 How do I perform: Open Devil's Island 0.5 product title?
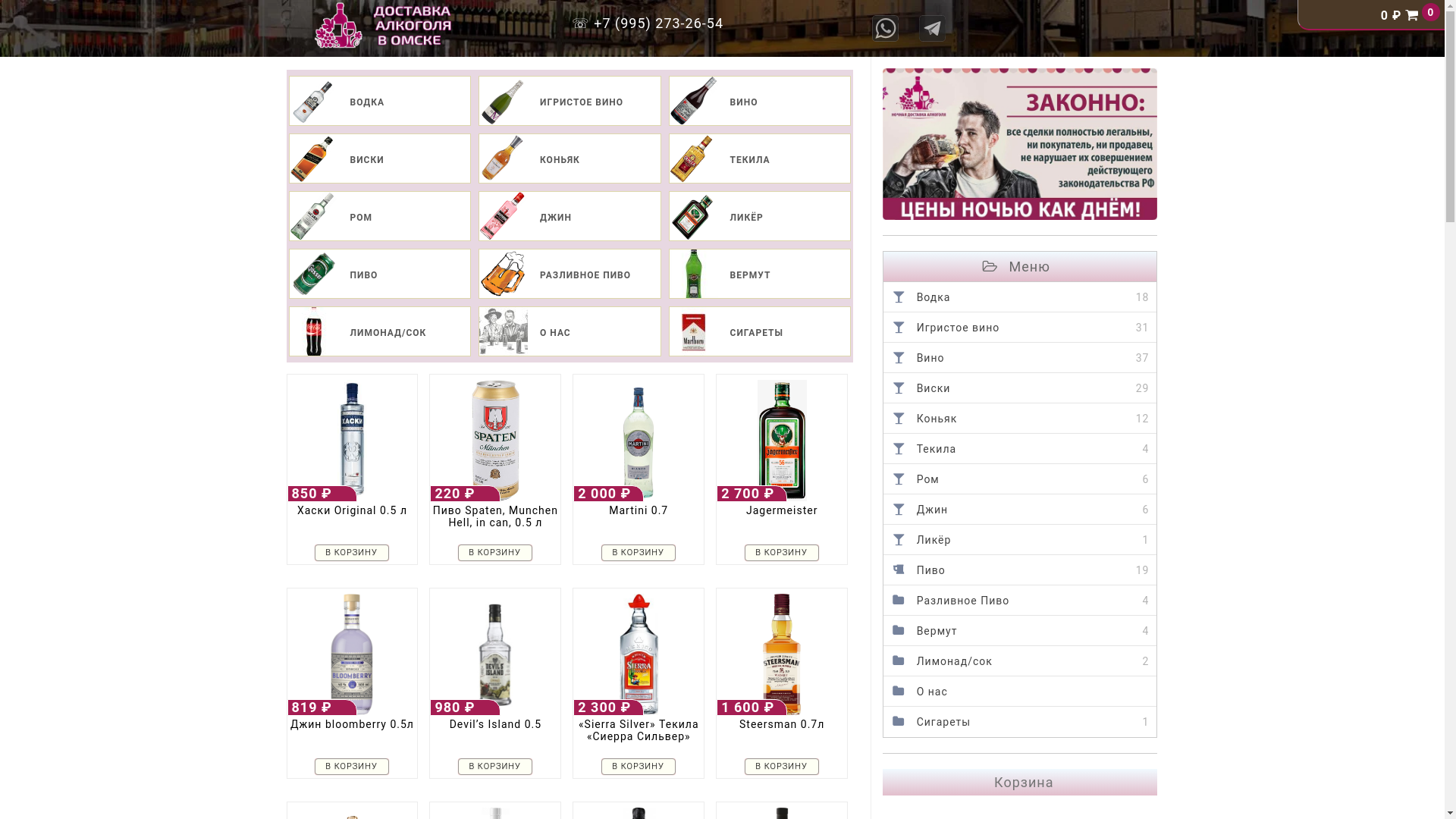click(495, 724)
